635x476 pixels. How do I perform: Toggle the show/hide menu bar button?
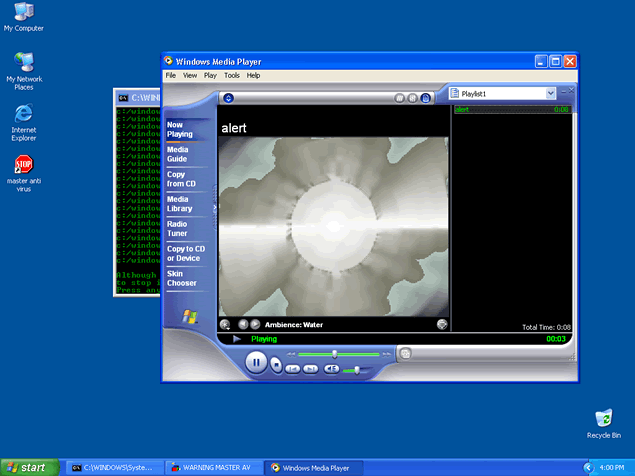tap(228, 98)
